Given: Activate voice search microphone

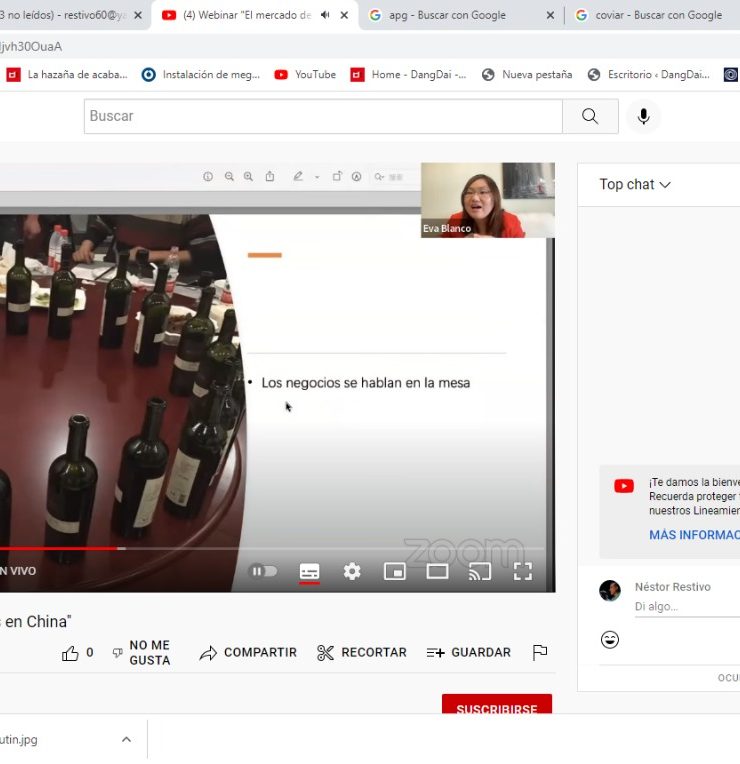Looking at the screenshot, I should point(644,116).
